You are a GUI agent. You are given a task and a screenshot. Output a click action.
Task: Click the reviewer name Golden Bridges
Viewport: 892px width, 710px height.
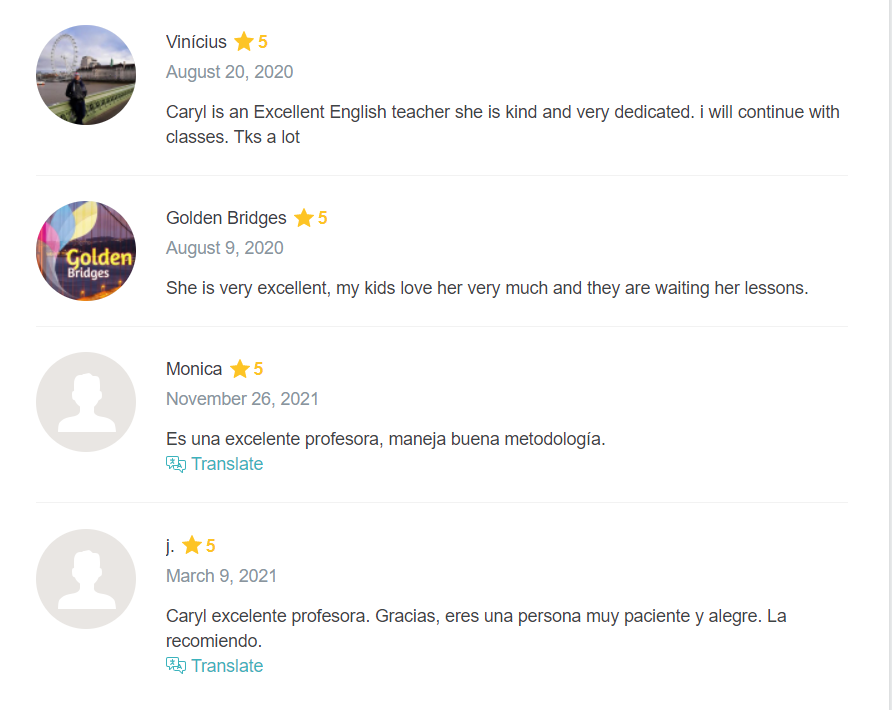click(226, 218)
